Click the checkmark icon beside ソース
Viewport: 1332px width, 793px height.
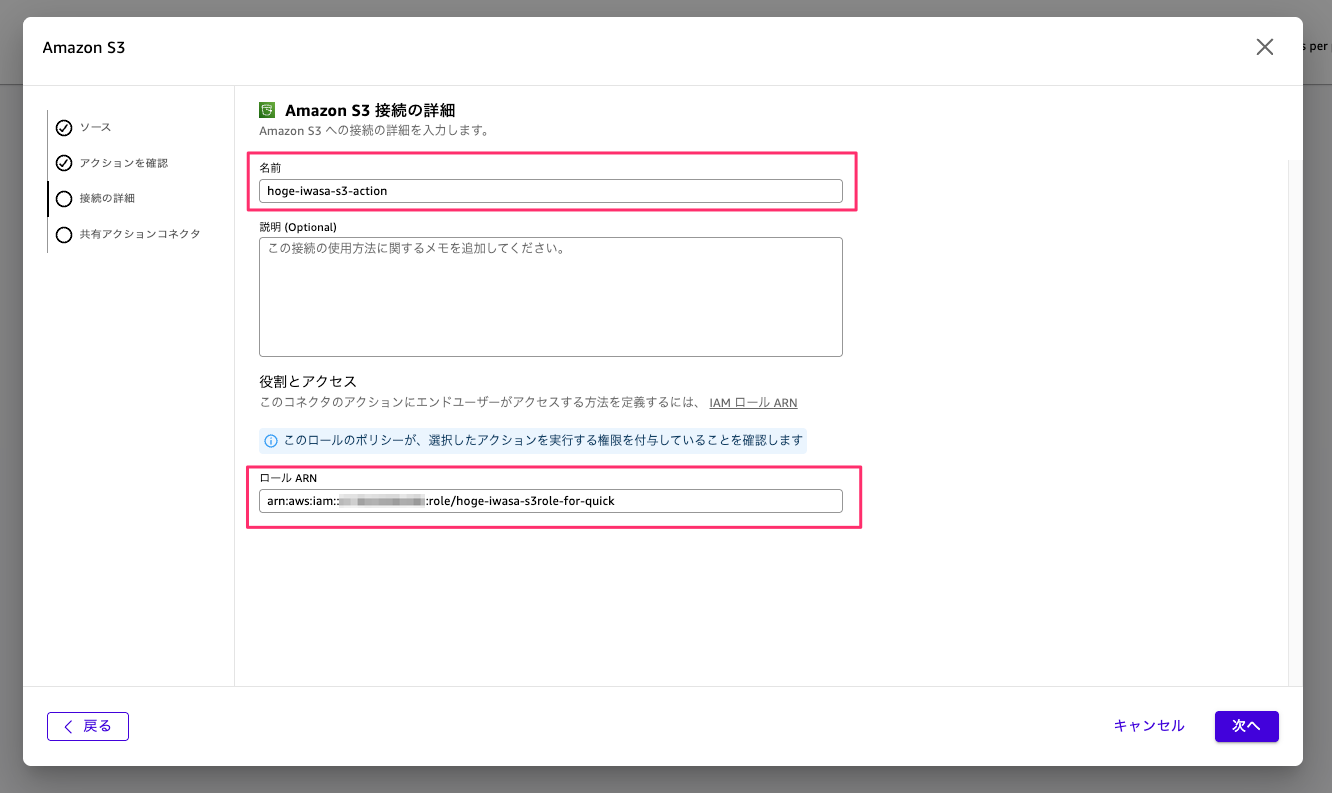click(64, 128)
